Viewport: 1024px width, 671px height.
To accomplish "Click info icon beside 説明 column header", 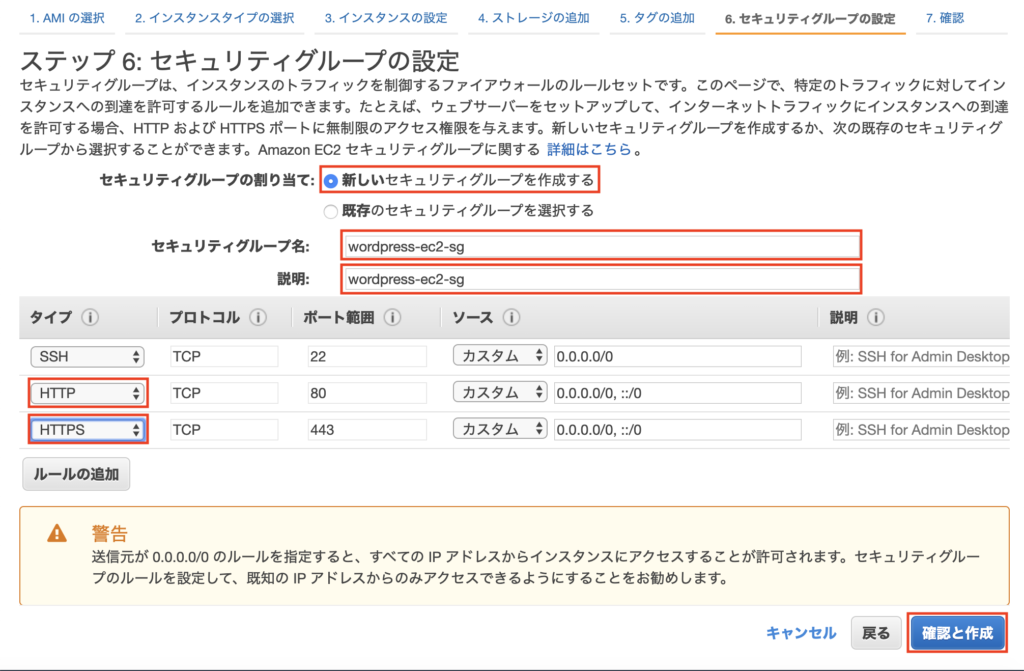I will coord(876,318).
